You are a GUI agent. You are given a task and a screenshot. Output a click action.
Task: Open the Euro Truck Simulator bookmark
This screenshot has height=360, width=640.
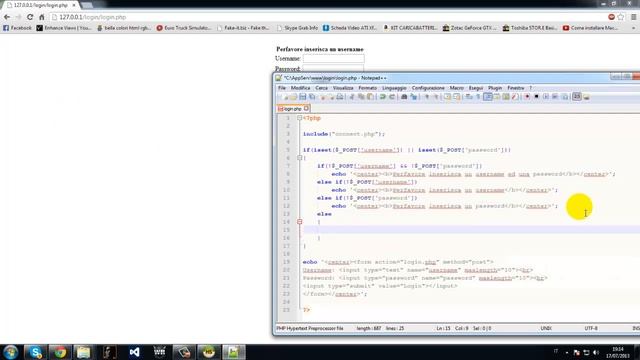(184, 28)
